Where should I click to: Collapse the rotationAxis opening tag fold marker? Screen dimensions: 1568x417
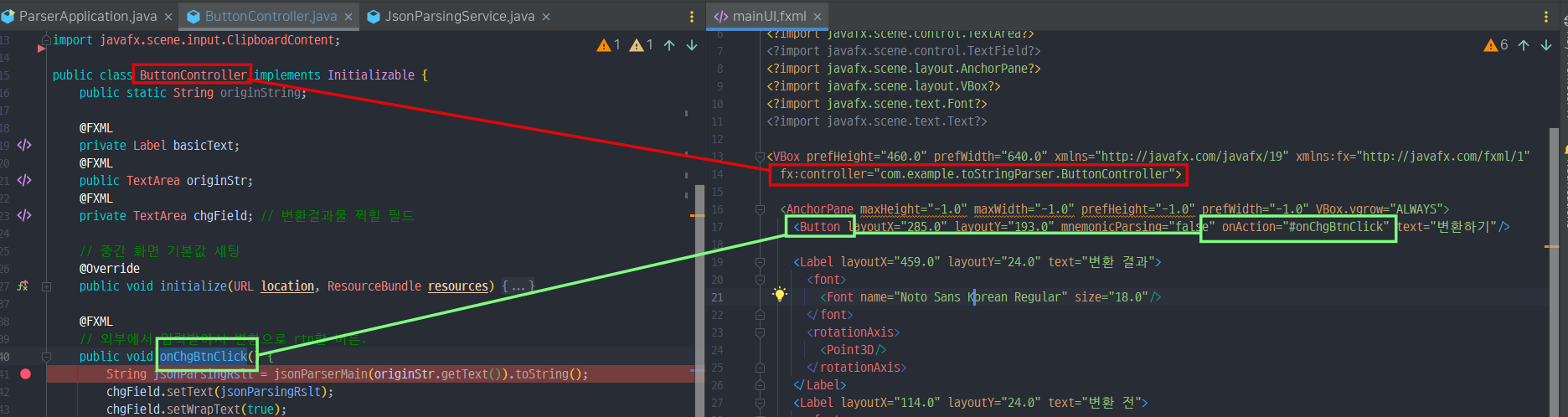(760, 332)
